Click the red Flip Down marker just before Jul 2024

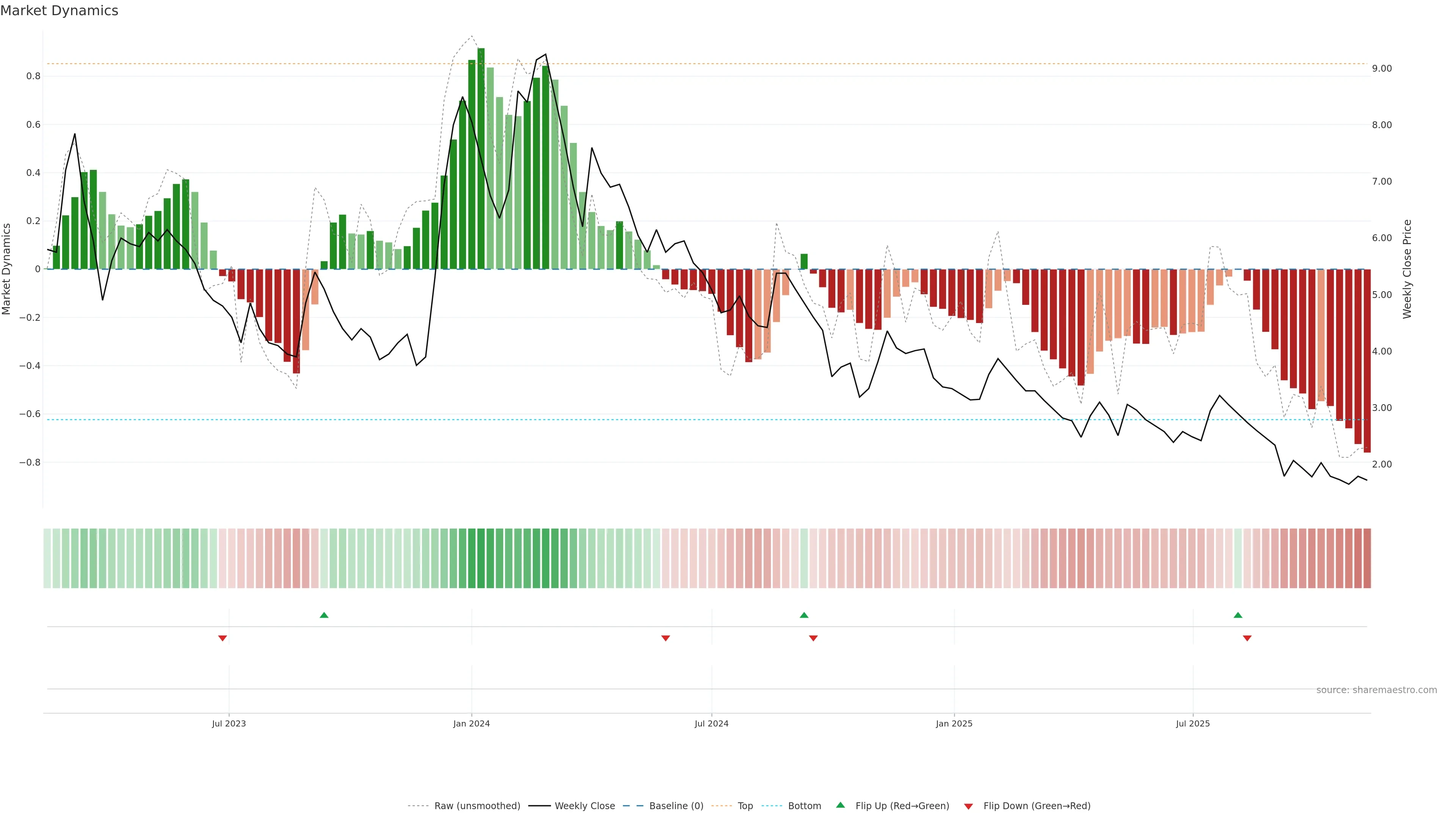[x=665, y=638]
